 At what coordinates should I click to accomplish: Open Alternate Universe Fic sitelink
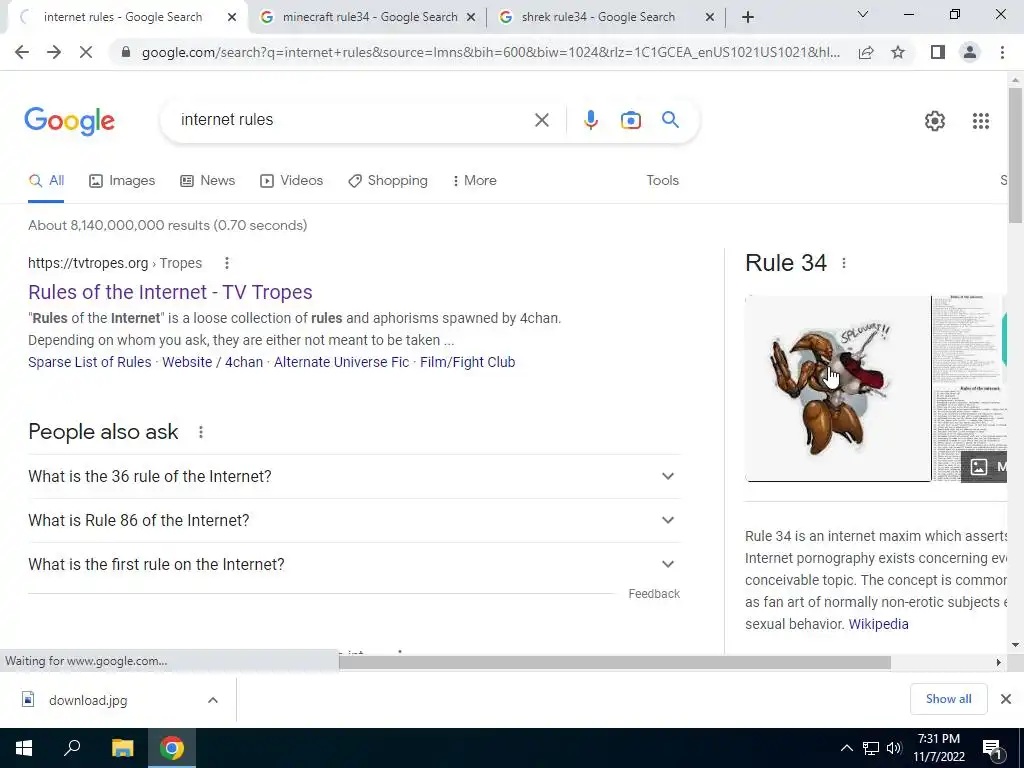(341, 362)
